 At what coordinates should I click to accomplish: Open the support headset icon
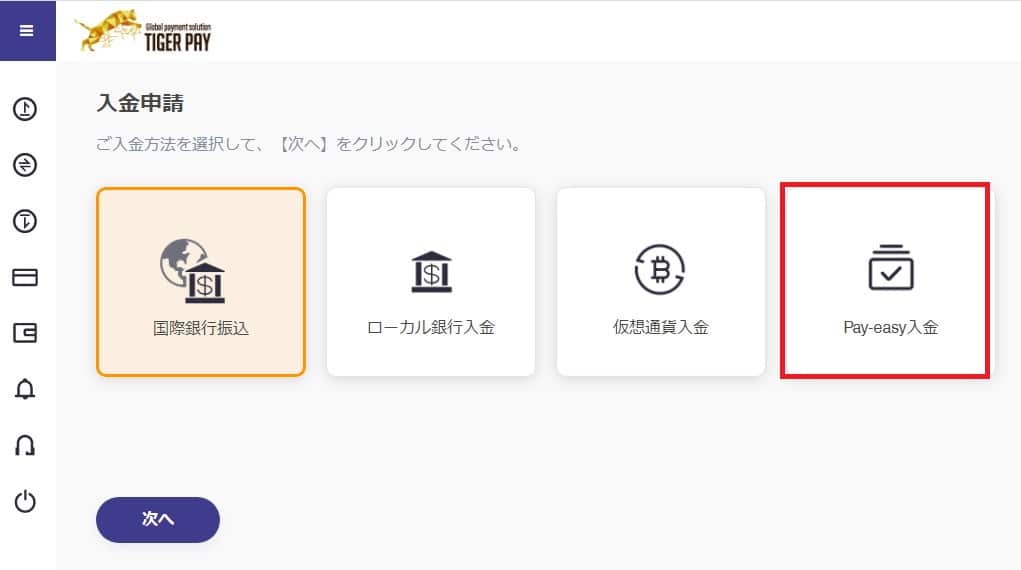pyautogui.click(x=25, y=446)
